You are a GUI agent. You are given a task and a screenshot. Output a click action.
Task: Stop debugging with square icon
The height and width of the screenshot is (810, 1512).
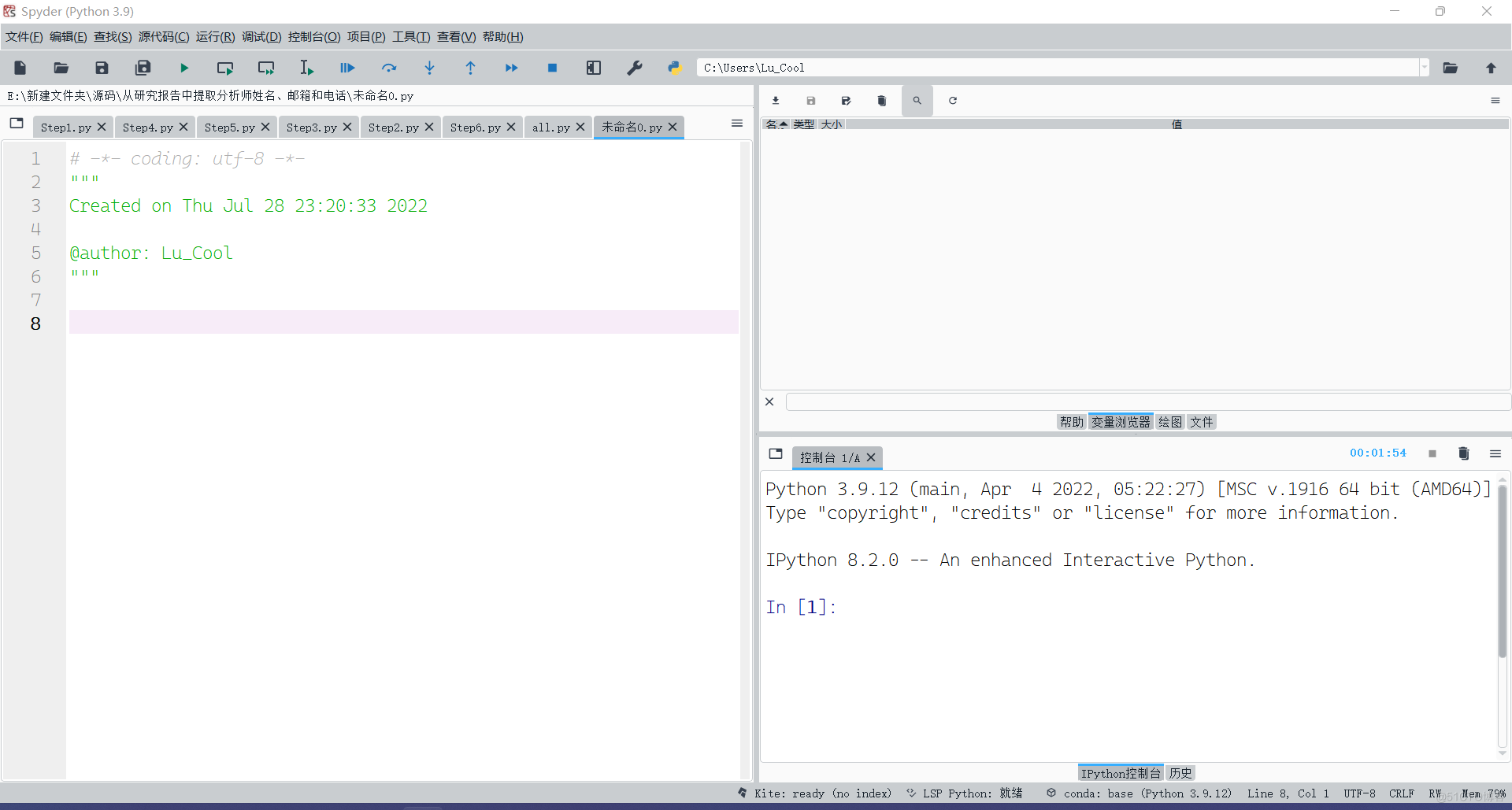tap(553, 68)
